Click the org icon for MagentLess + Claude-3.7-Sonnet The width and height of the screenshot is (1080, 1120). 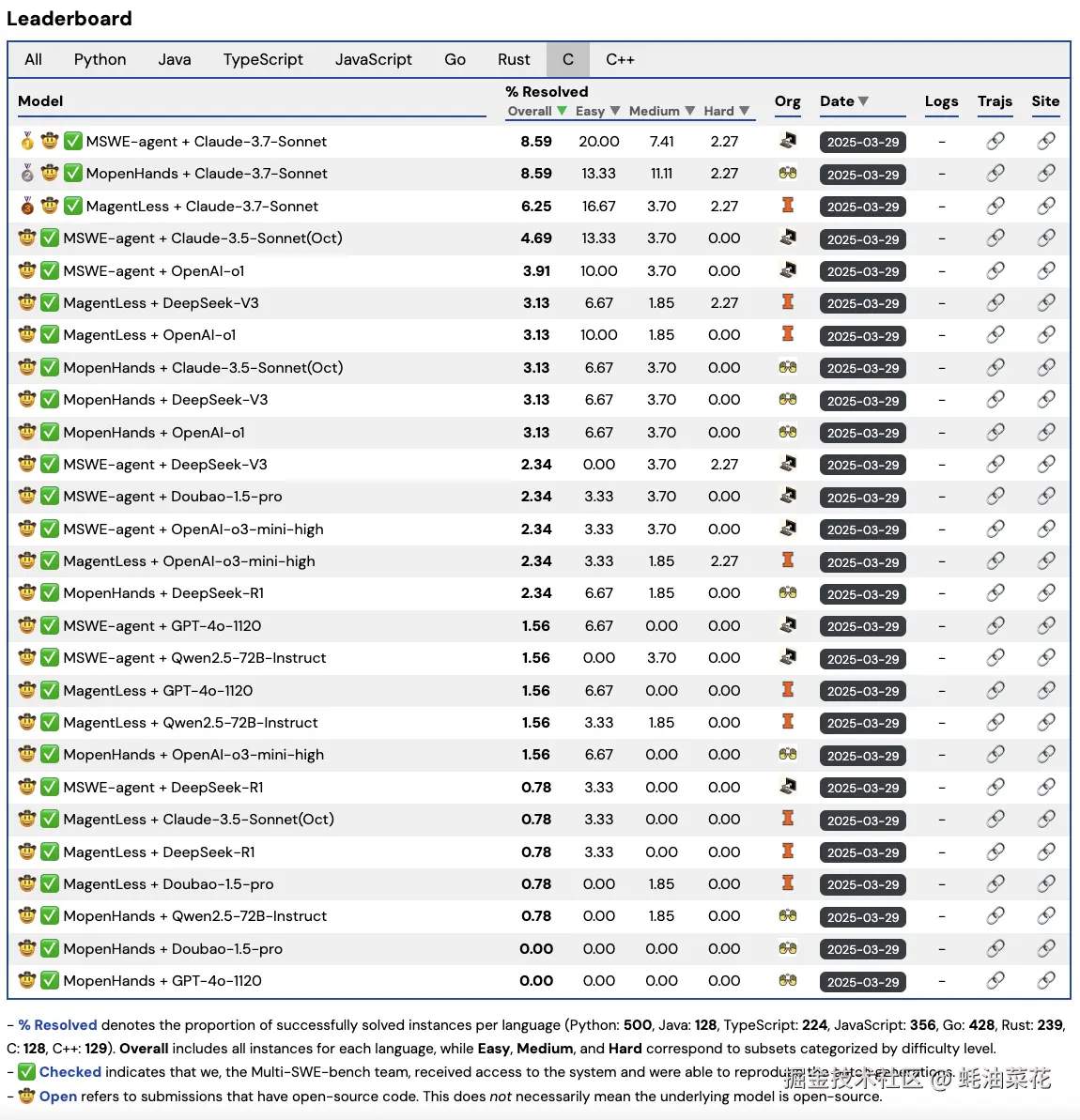(x=788, y=206)
